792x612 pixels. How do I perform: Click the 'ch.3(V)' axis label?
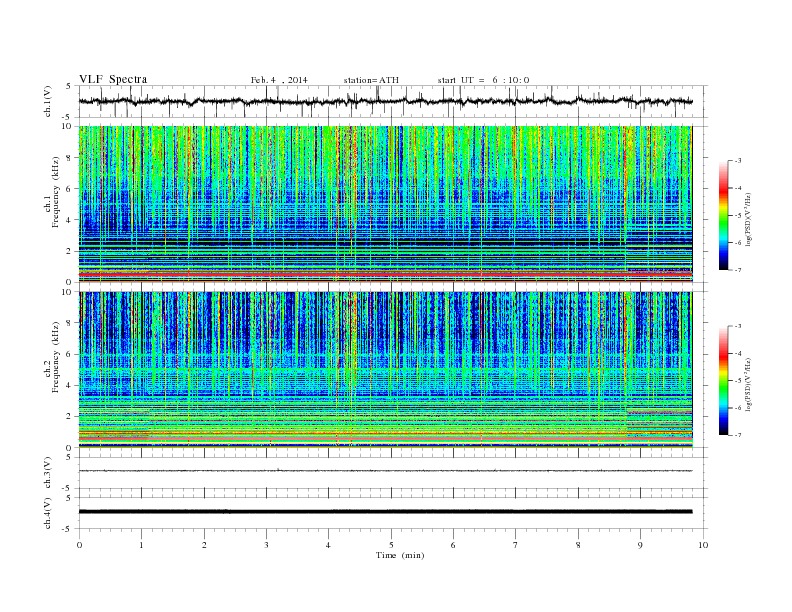coord(48,473)
